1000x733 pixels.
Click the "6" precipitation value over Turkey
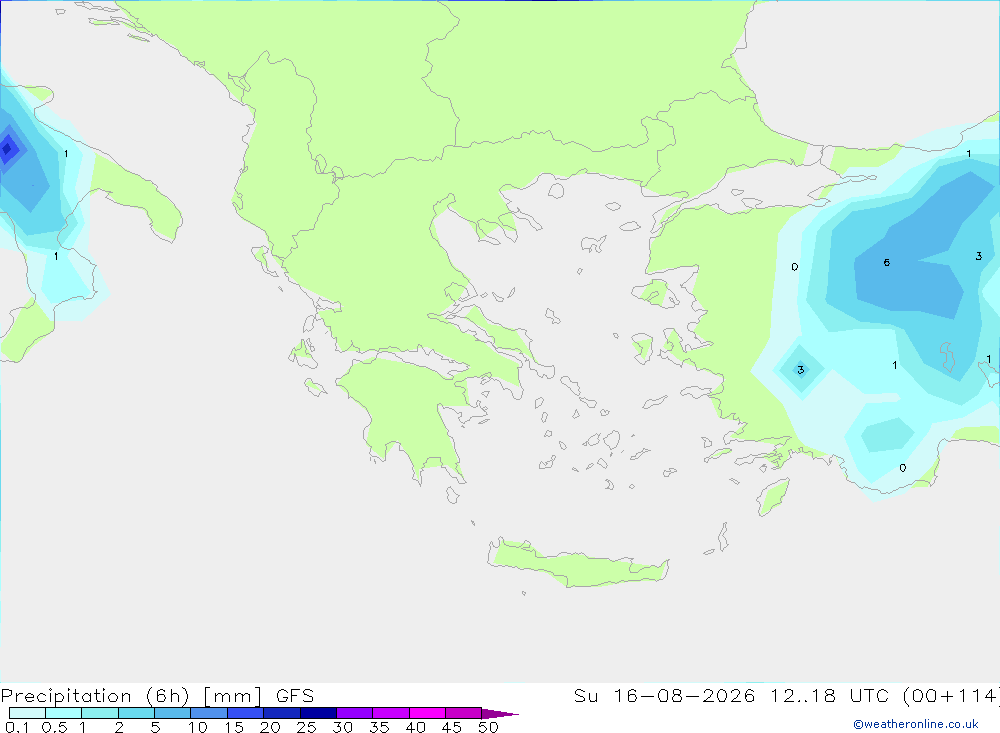[886, 263]
